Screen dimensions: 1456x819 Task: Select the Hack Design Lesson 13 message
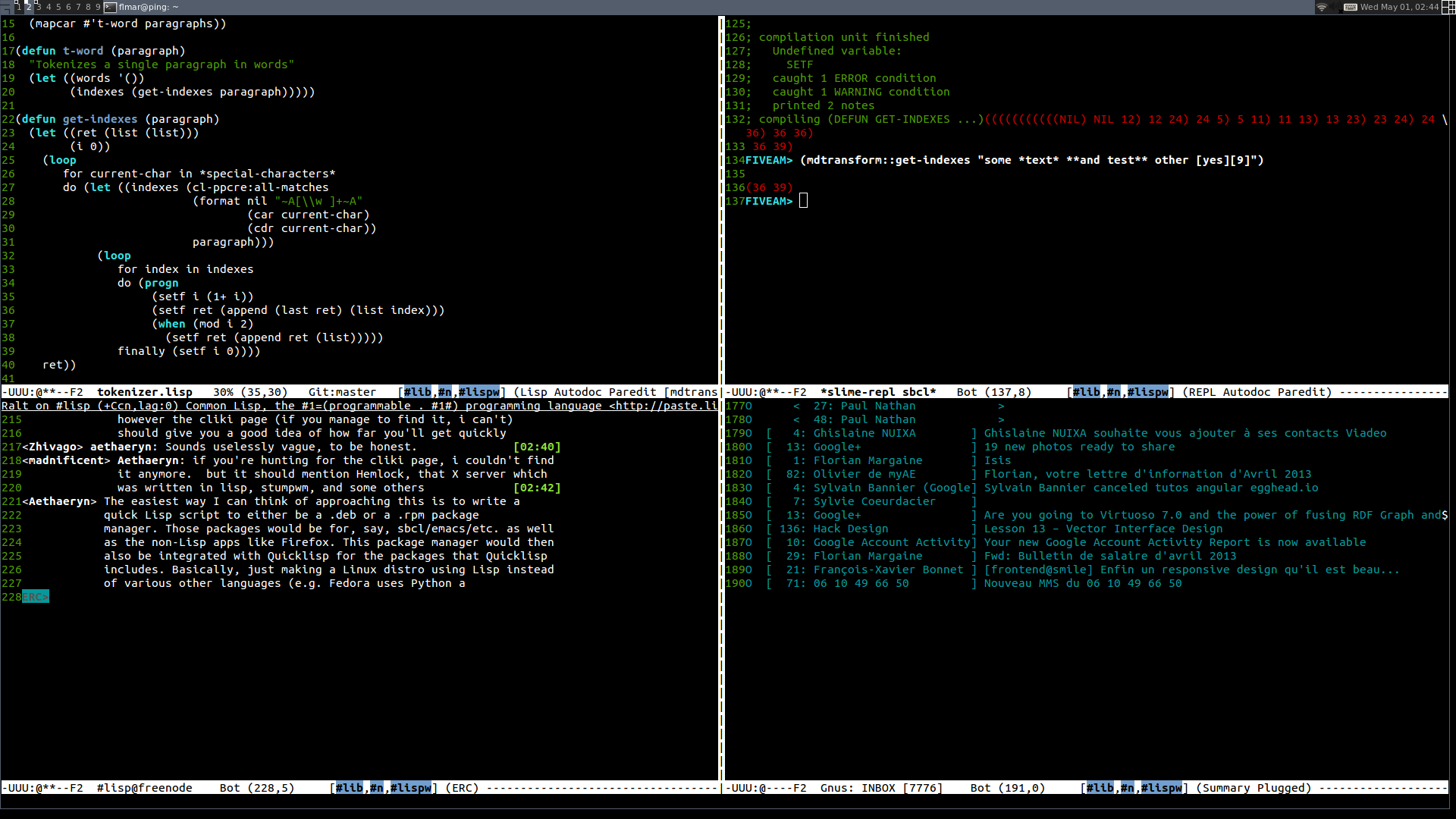tap(993, 529)
